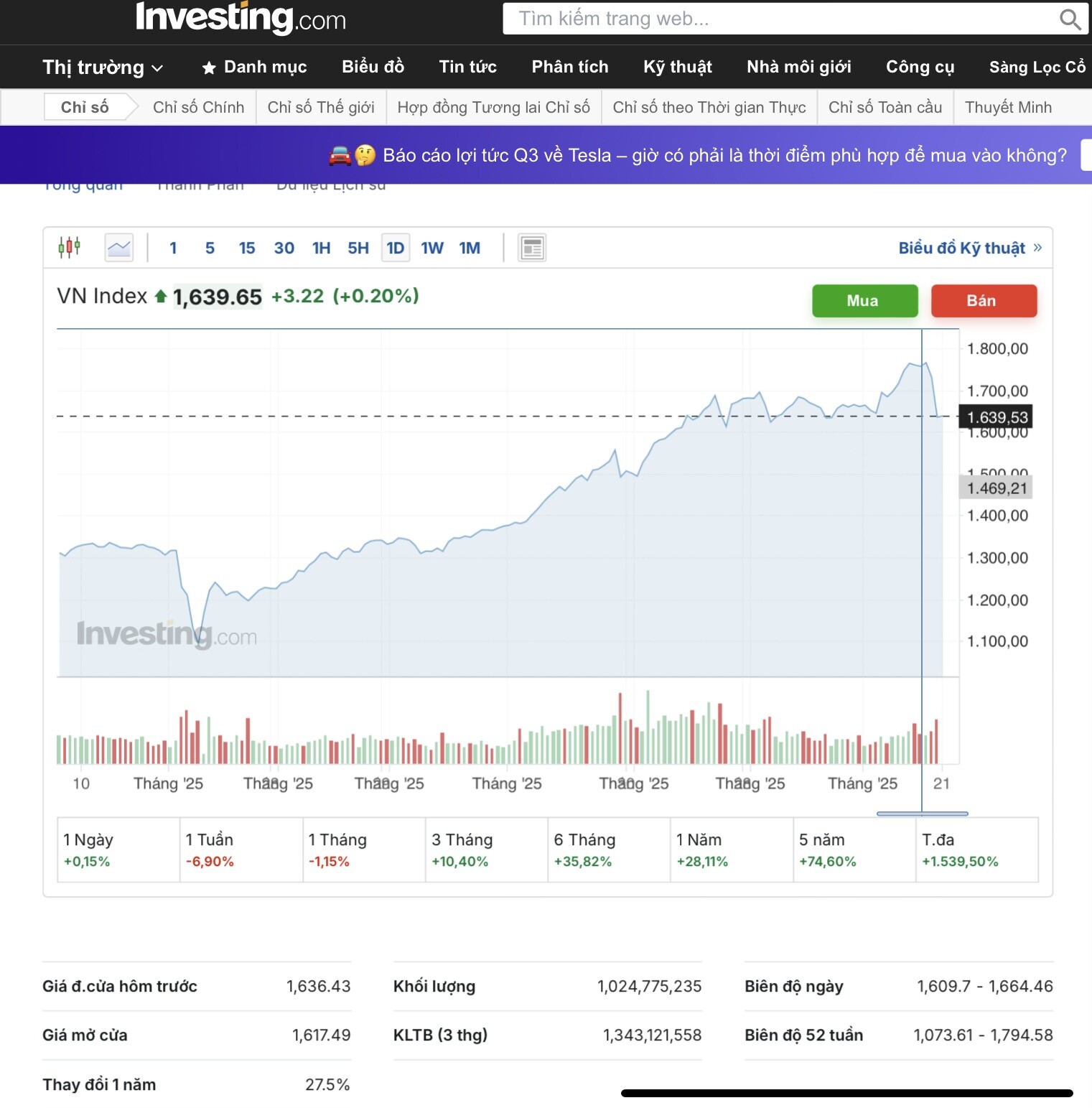Open the Nhà môi giới menu
This screenshot has height=1108, width=1092.
tap(799, 67)
